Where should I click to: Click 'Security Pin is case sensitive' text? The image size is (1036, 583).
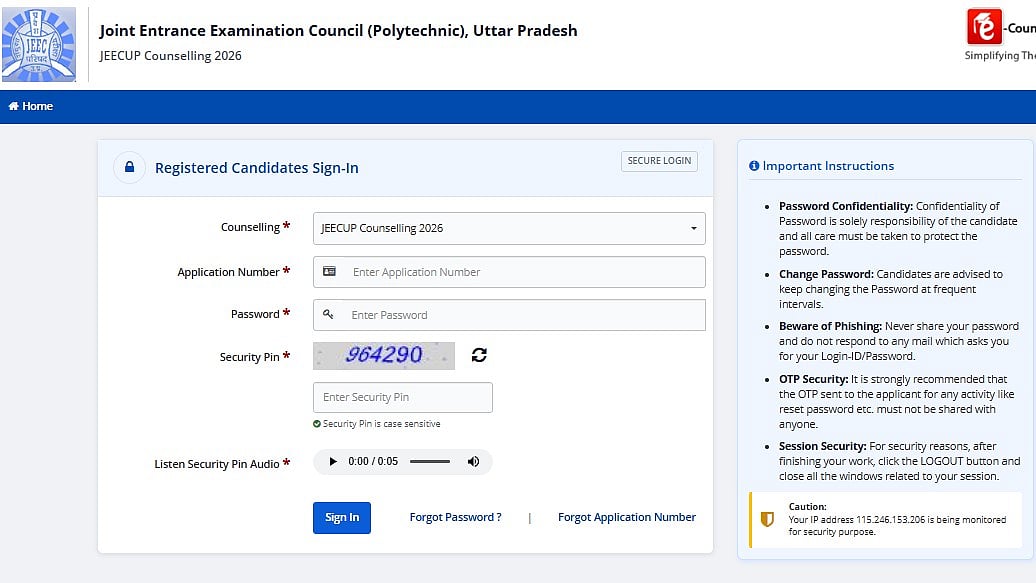[x=381, y=424]
